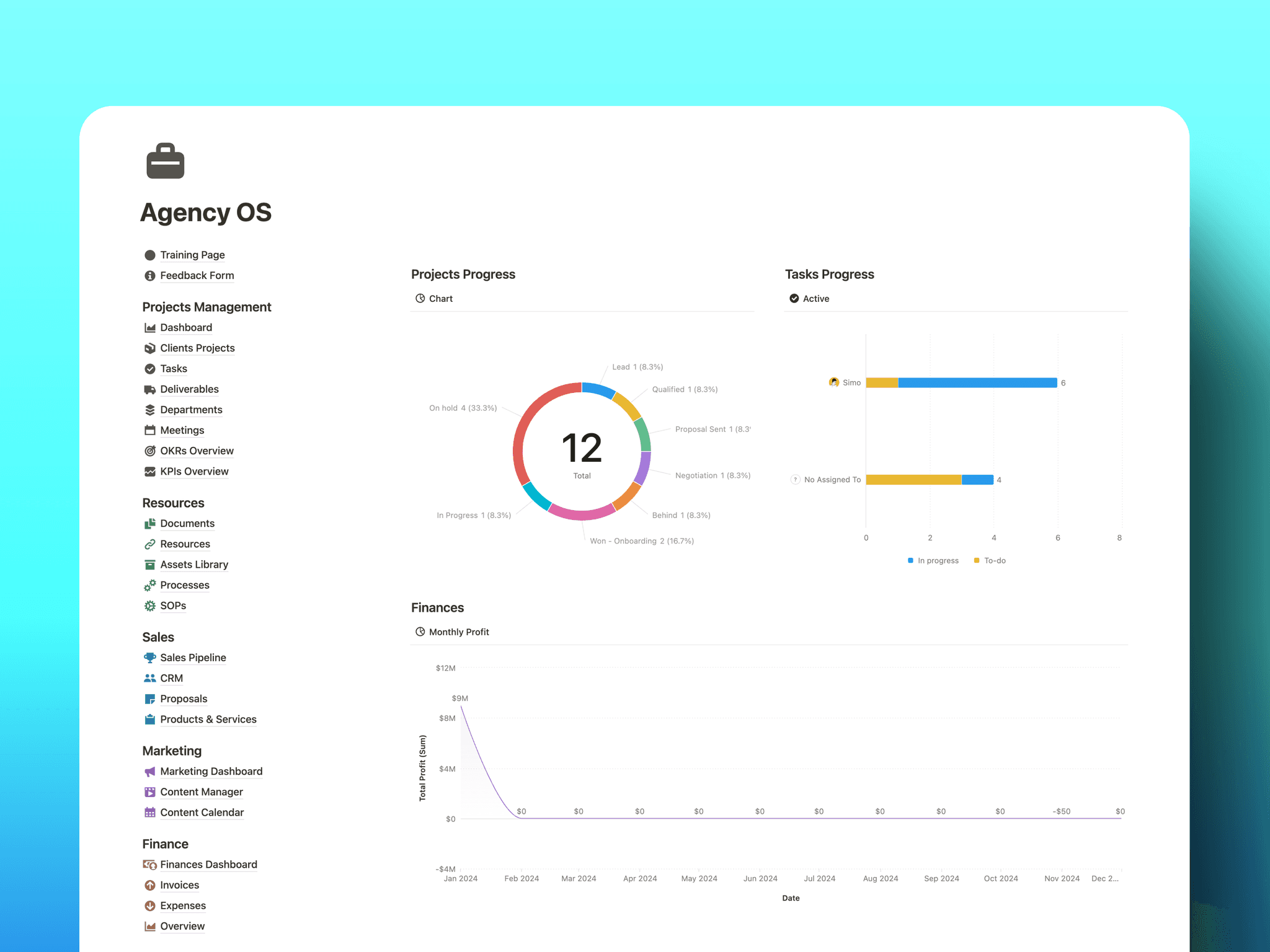Click the clock icon next to the Chart view
Viewport: 1270px width, 952px height.
tap(420, 298)
